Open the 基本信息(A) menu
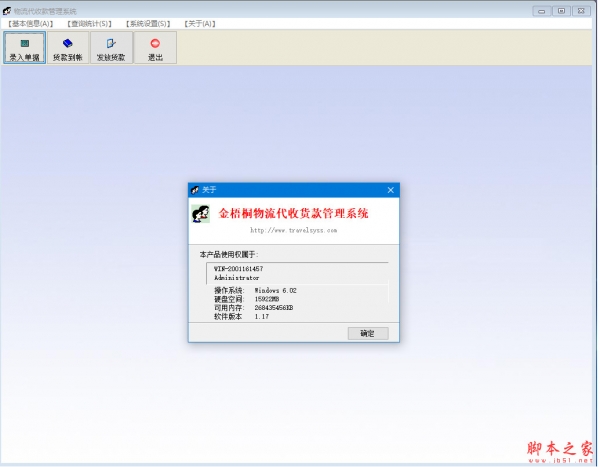The height and width of the screenshot is (467, 600). (31, 24)
